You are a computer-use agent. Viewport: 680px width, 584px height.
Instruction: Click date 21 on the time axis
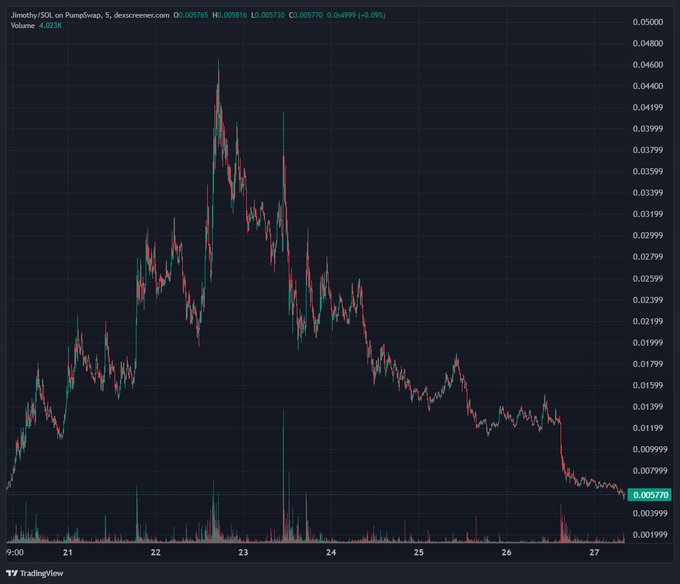point(67,552)
